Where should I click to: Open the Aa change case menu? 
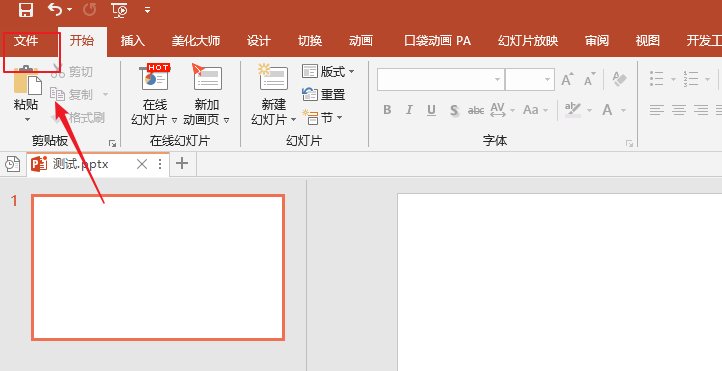(536, 110)
